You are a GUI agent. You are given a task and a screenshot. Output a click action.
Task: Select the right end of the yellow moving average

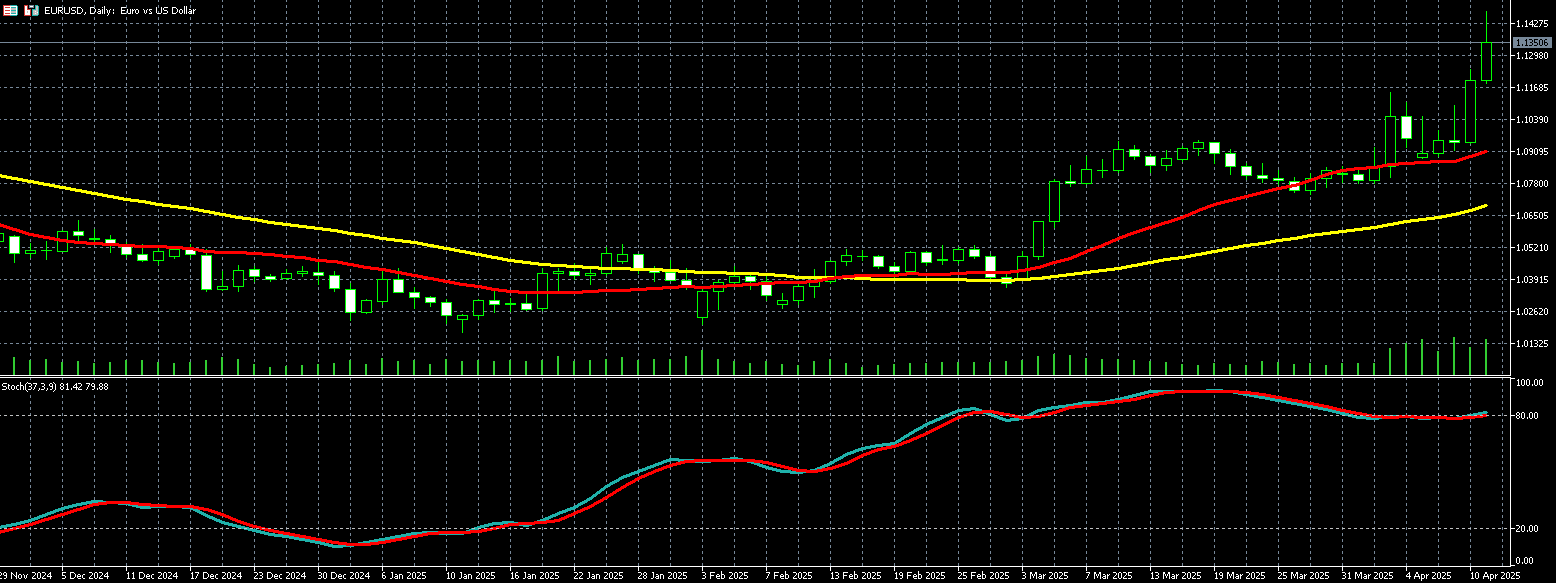tap(1485, 205)
